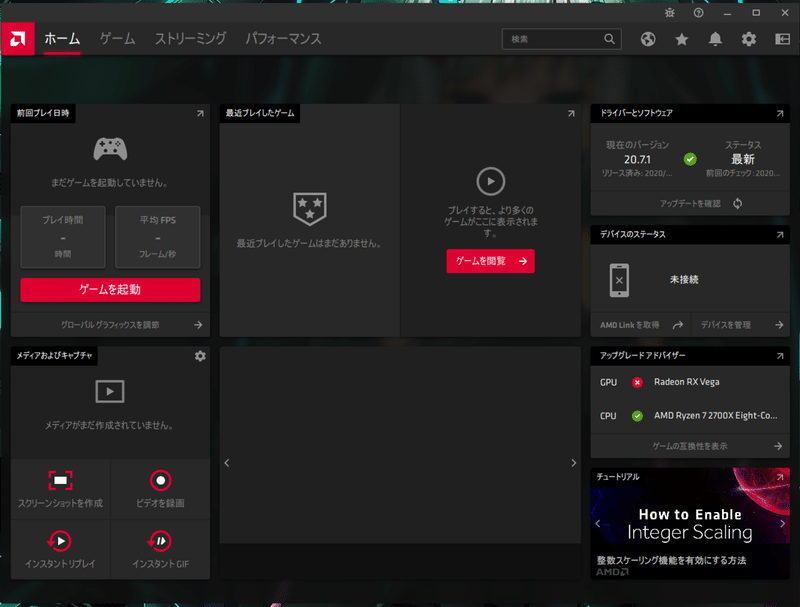
Task: Click the bug report icon in titlebar
Action: [670, 12]
